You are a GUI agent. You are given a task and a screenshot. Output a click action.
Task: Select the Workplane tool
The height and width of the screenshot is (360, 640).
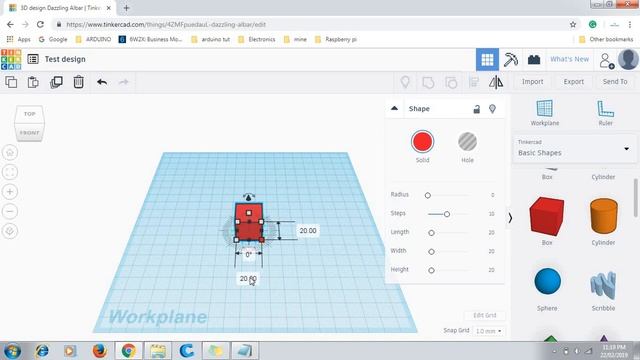pyautogui.click(x=545, y=113)
